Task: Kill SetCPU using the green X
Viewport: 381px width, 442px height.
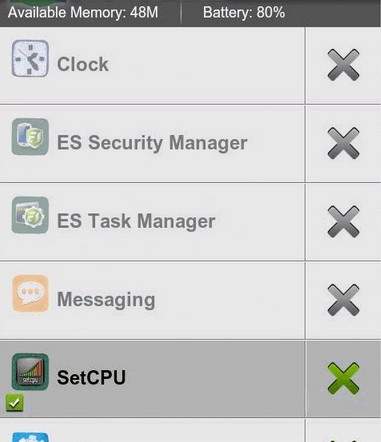Action: point(343,379)
